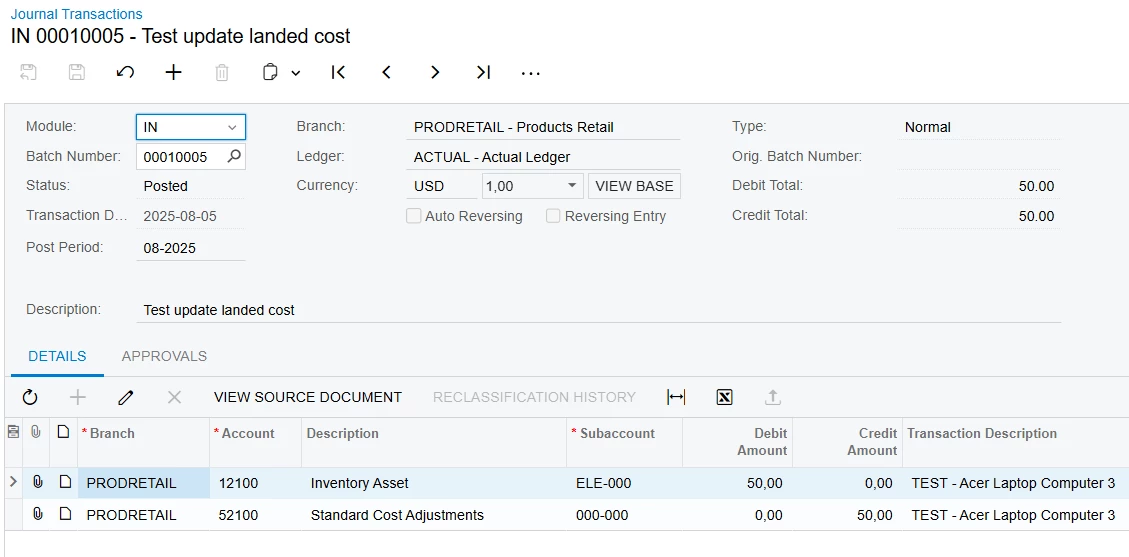The height and width of the screenshot is (557, 1129).
Task: Go to first record
Action: (x=338, y=72)
